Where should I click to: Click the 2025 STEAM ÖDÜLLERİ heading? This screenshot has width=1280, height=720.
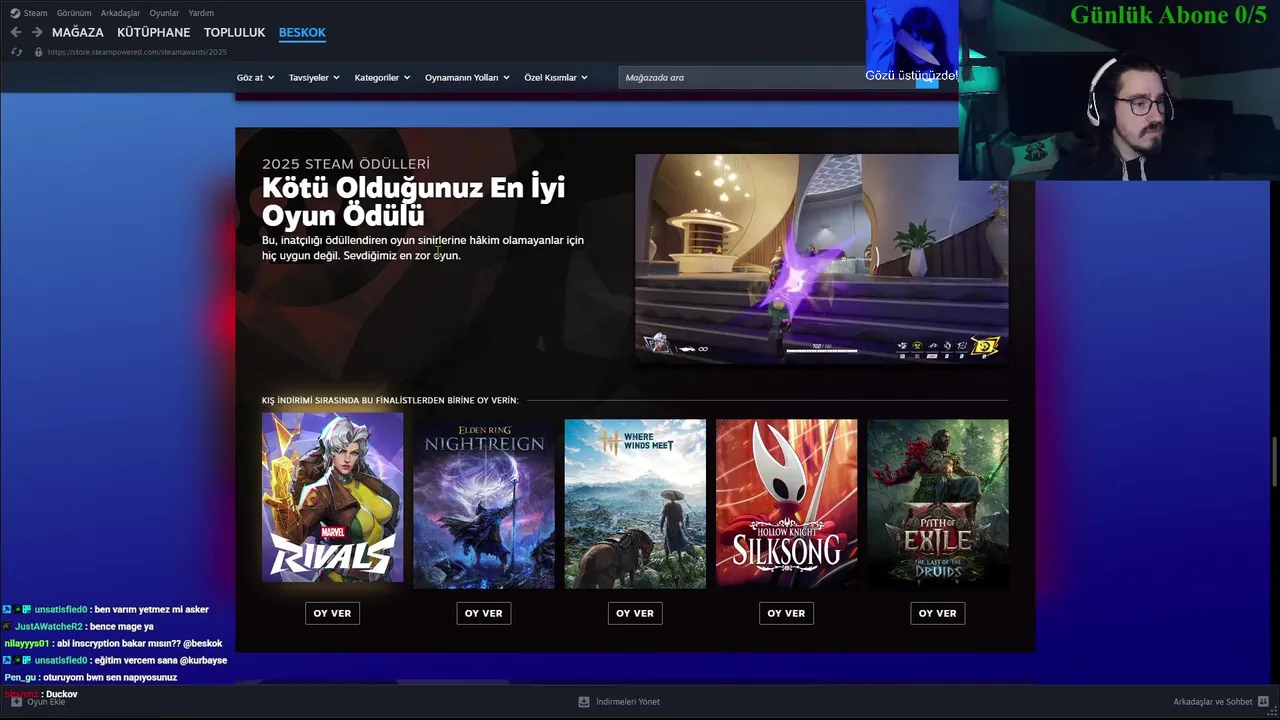(x=346, y=164)
